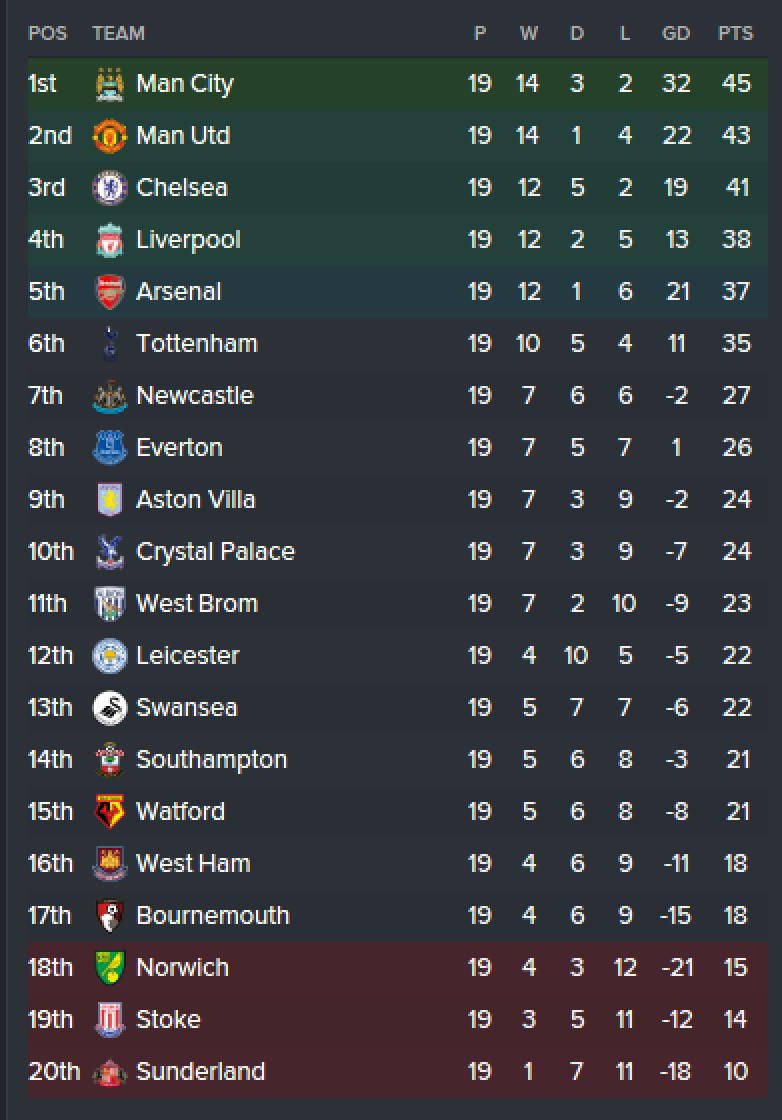Click the Man Utd club badge
The height and width of the screenshot is (1120, 782).
pos(110,136)
